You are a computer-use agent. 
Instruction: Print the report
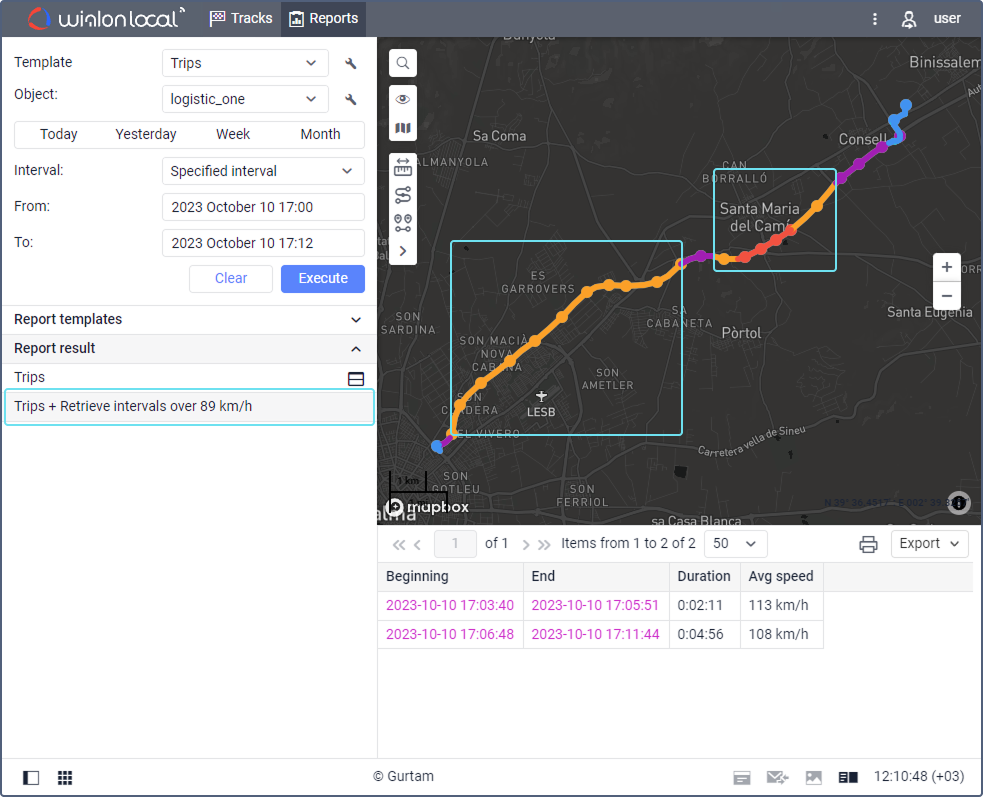pyautogui.click(x=868, y=544)
